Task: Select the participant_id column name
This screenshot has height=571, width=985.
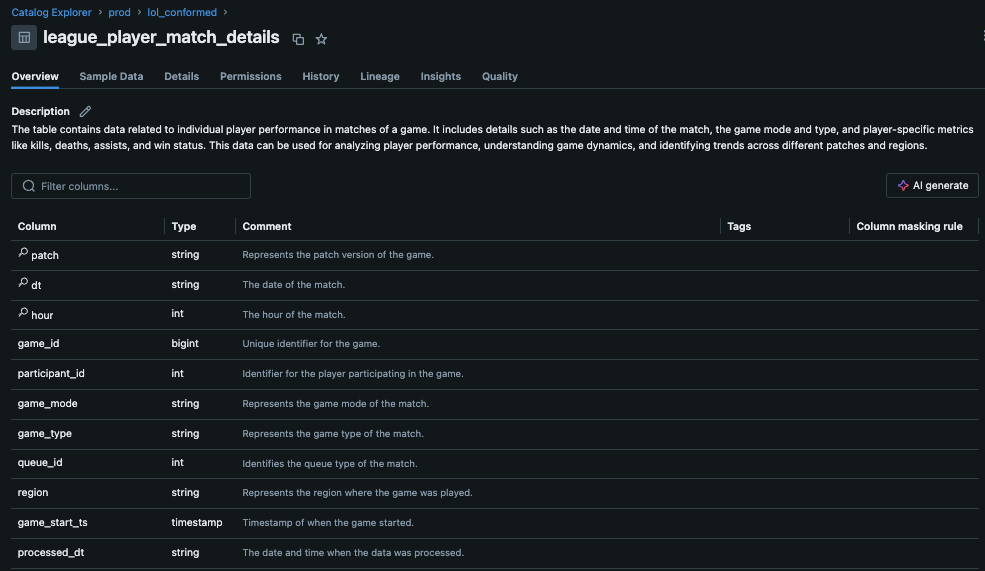Action: click(51, 373)
